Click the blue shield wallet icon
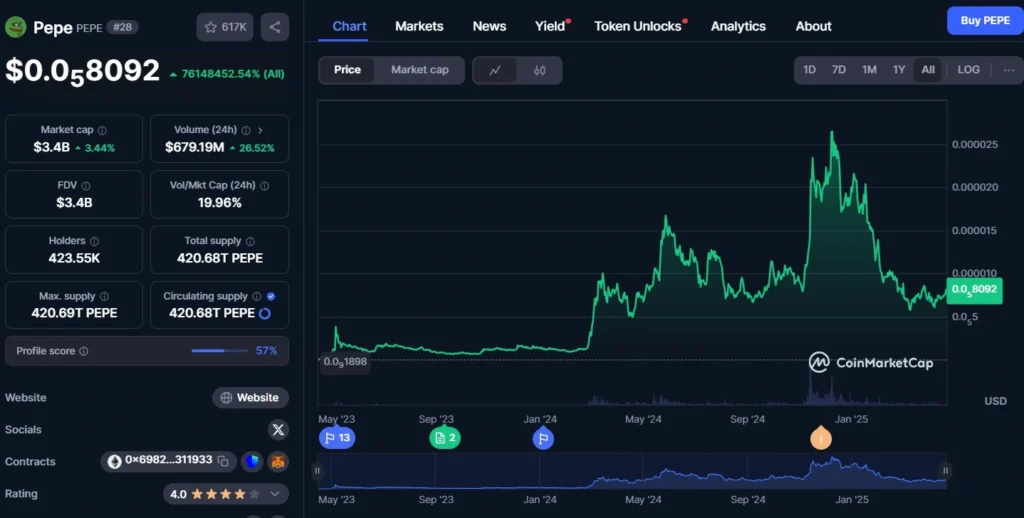The width and height of the screenshot is (1024, 518). 251,462
